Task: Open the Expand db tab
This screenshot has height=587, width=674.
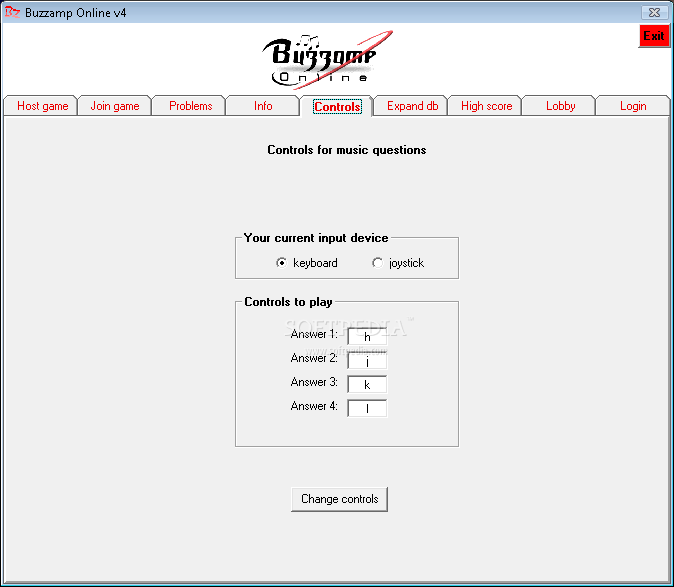Action: (x=411, y=106)
